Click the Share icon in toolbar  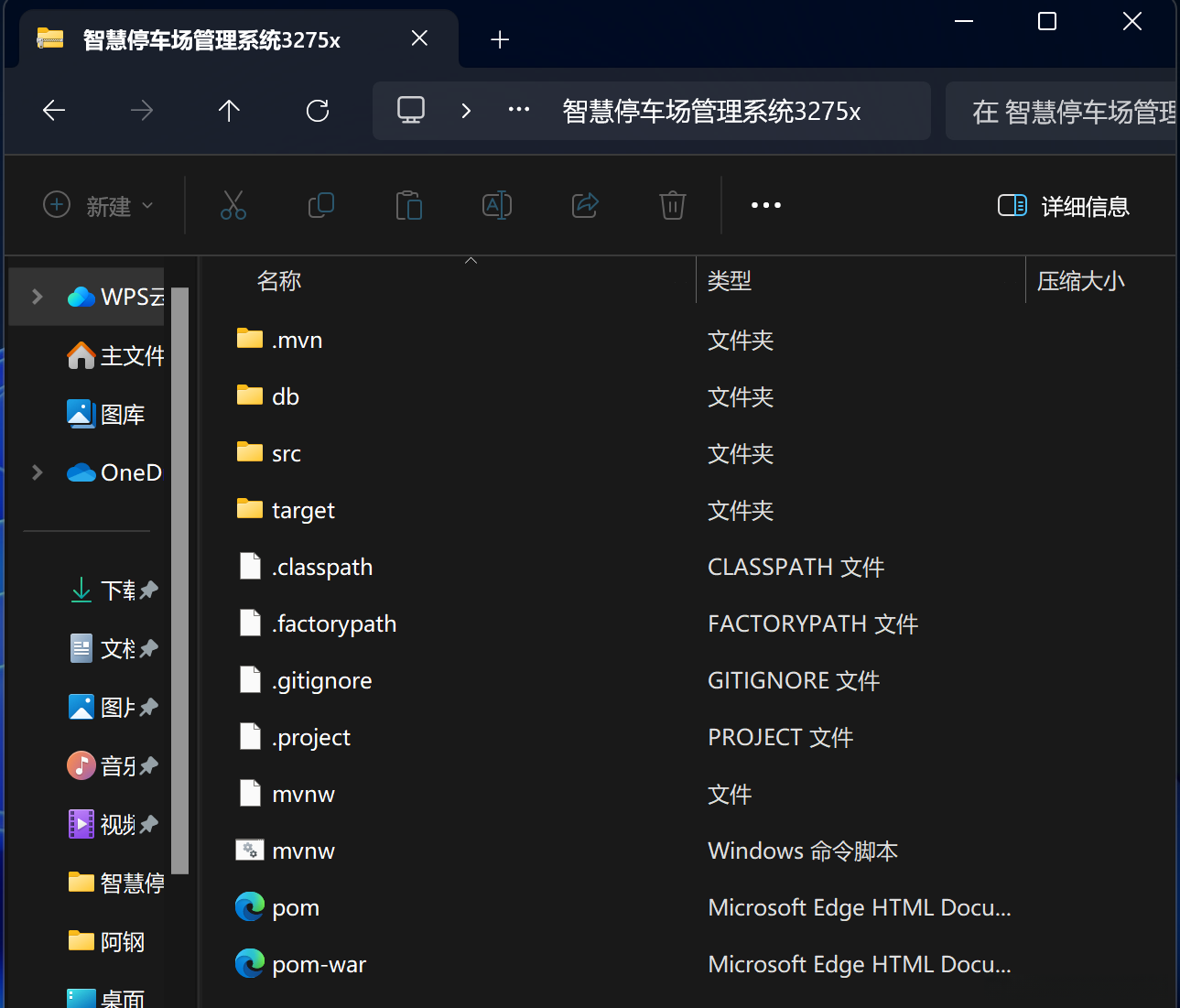[585, 205]
